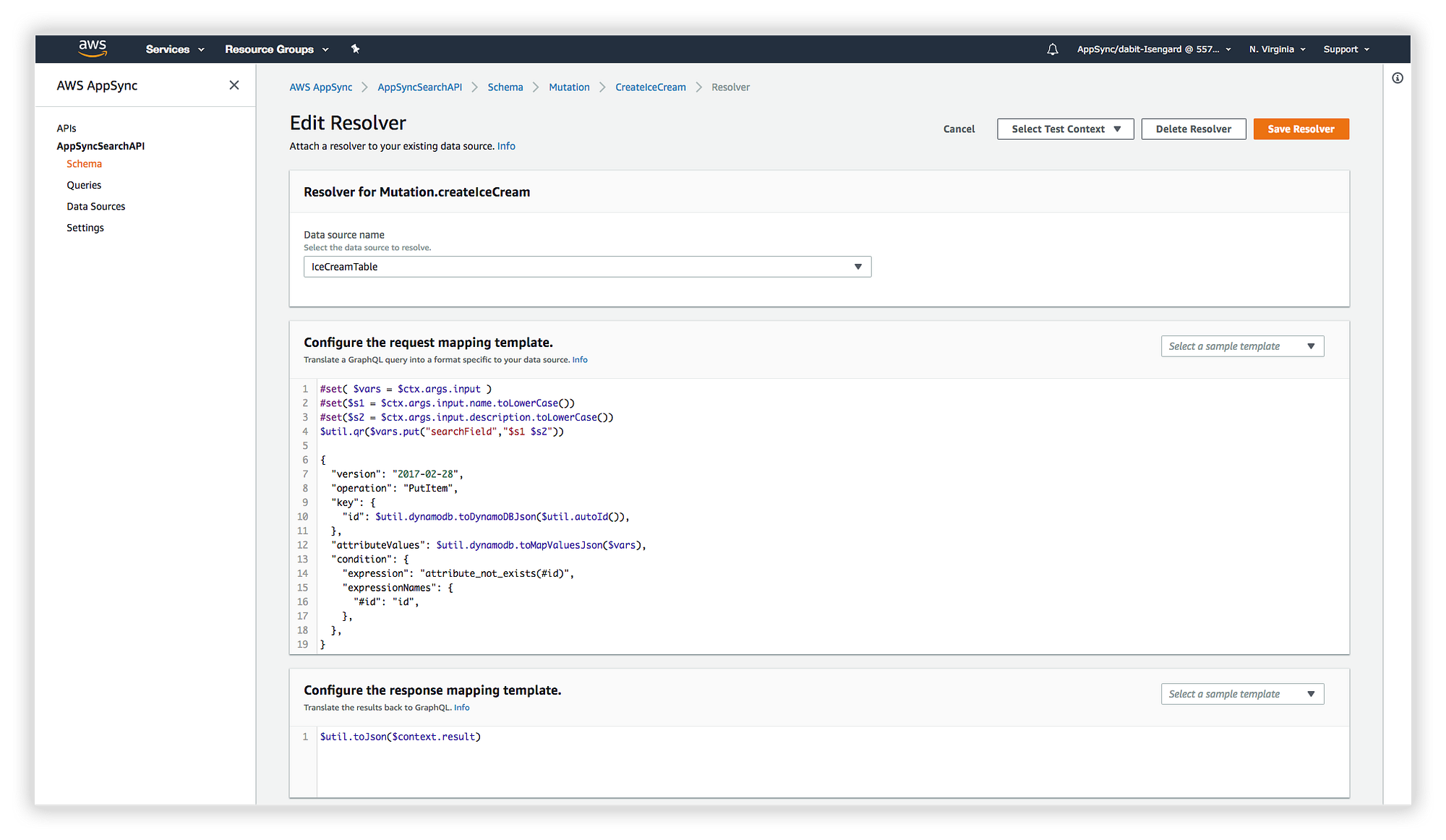1446x840 pixels.
Task: Click the Save Resolver button
Action: [x=1300, y=129]
